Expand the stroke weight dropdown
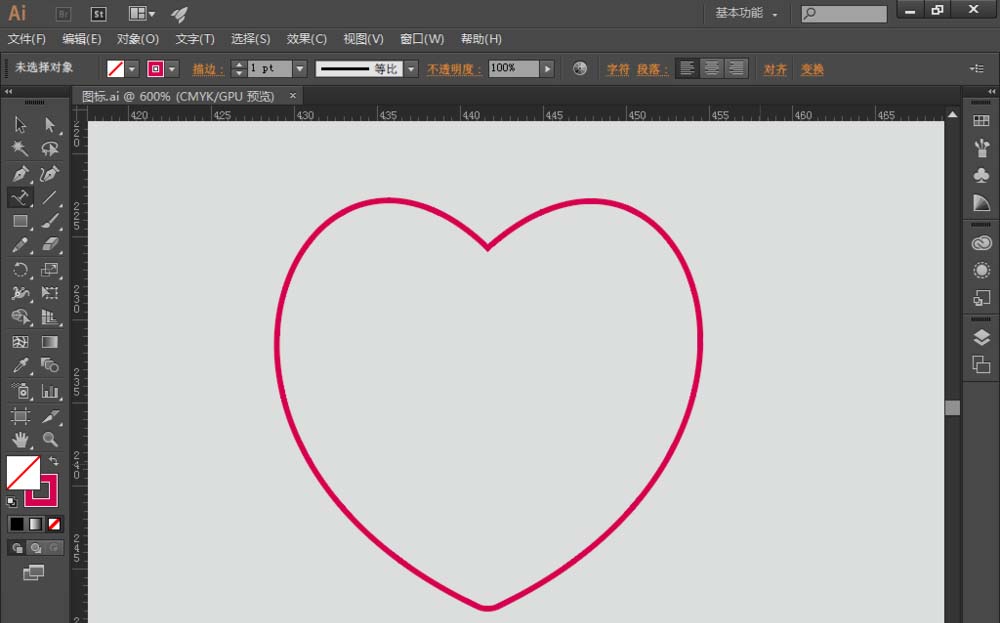The width and height of the screenshot is (1000, 623). point(299,69)
